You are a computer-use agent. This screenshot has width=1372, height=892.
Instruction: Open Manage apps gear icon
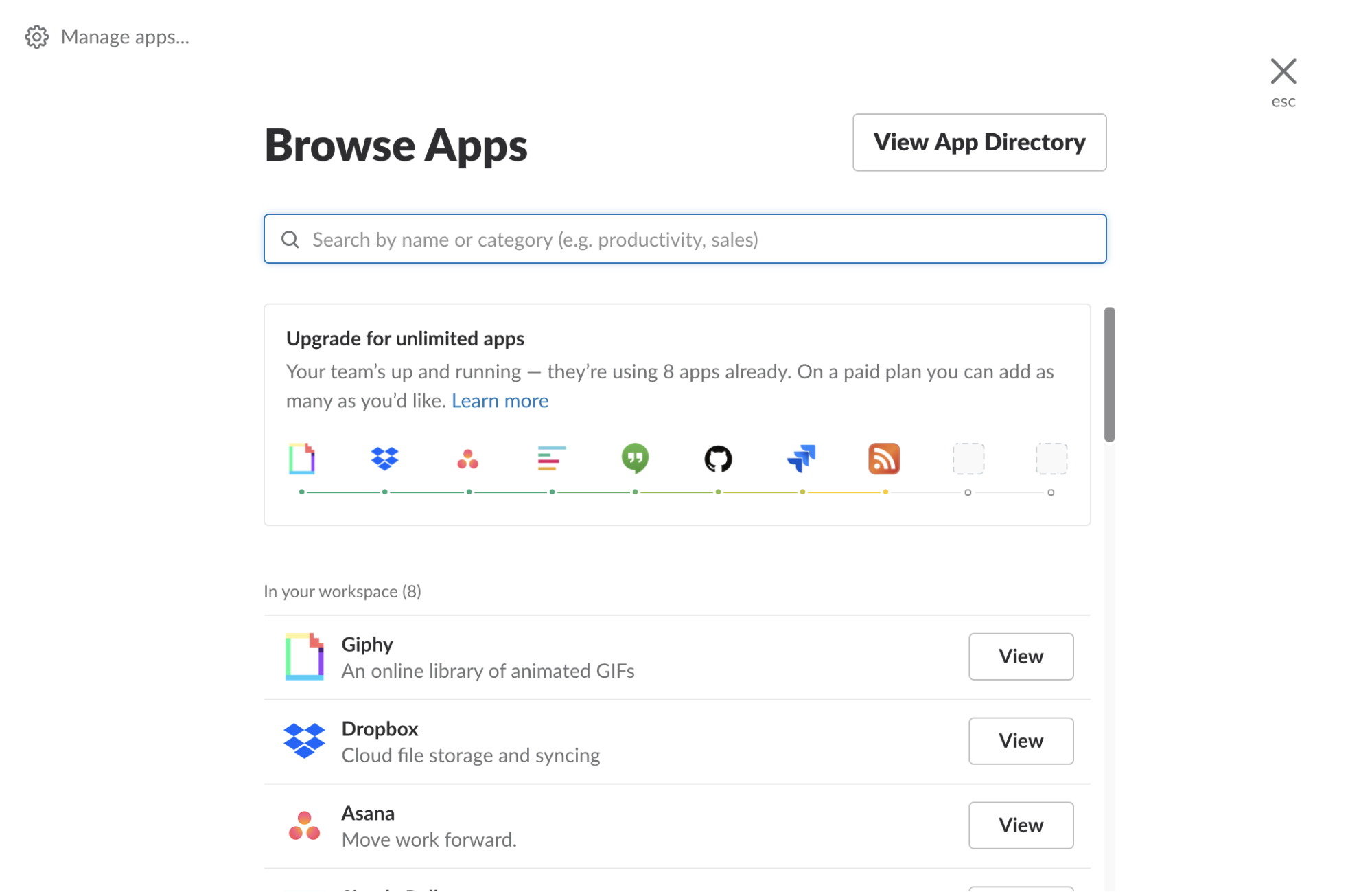click(x=37, y=36)
